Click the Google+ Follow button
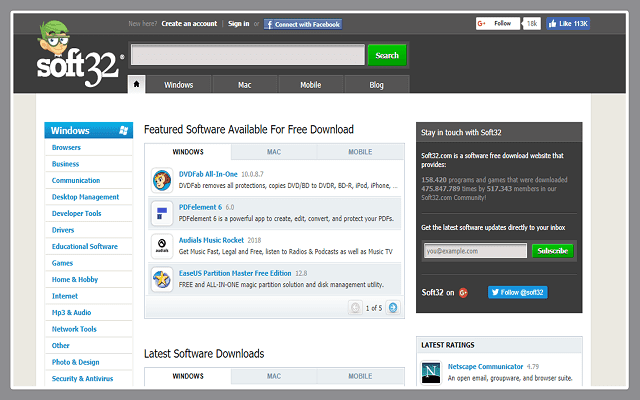This screenshot has width=640, height=400. (x=498, y=24)
